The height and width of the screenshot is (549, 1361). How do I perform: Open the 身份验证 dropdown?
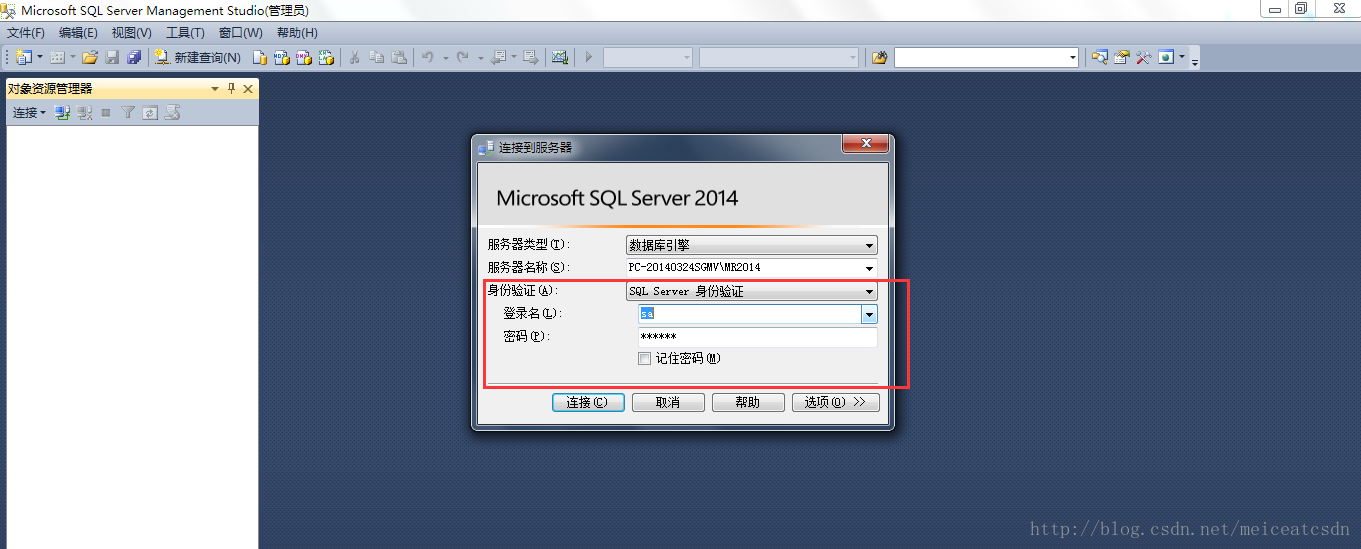pyautogui.click(x=752, y=291)
